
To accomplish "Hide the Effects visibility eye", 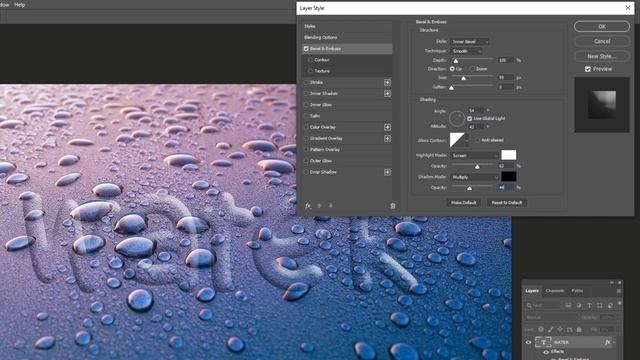I will pos(546,352).
